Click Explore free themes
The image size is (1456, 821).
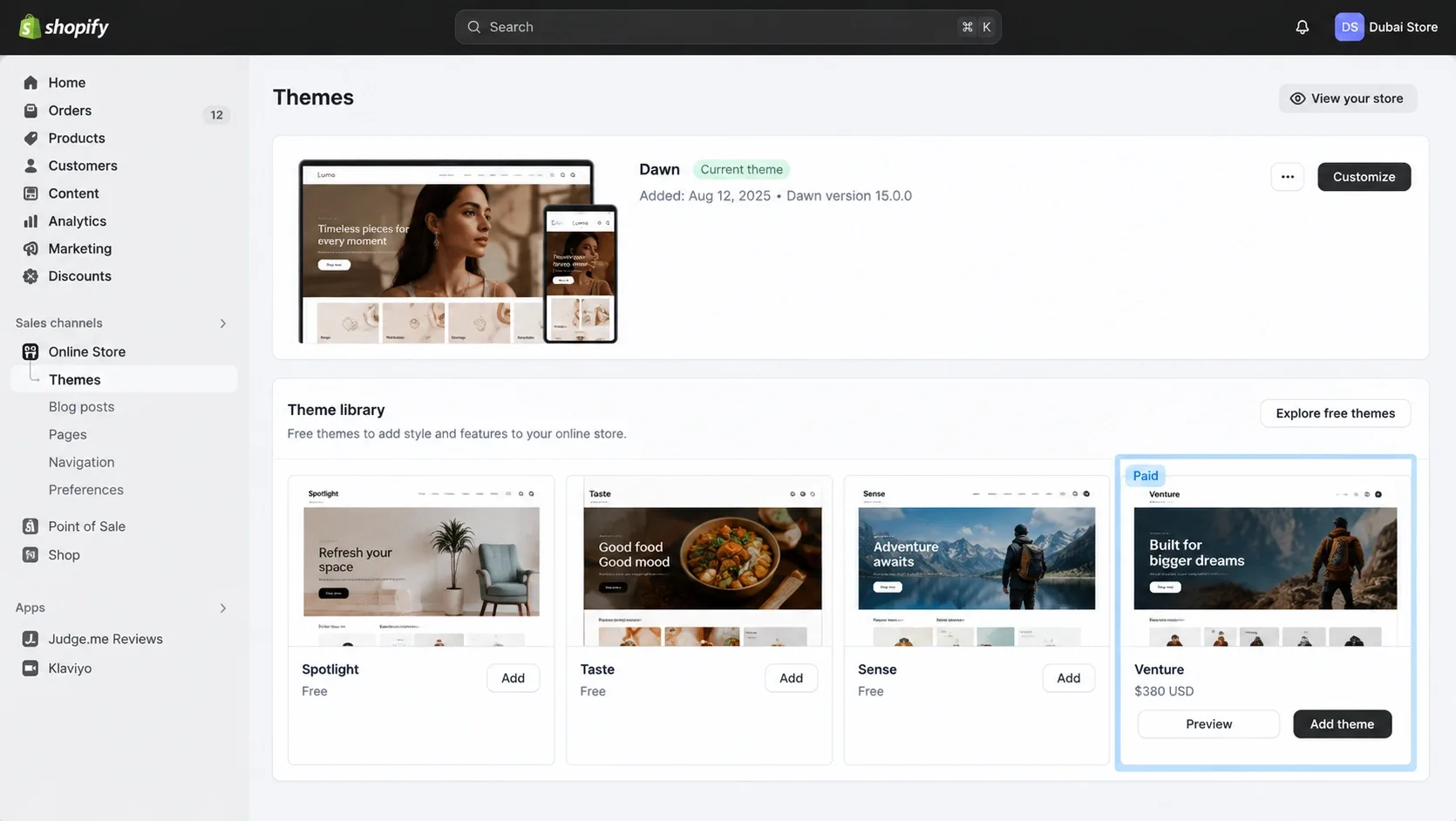point(1335,413)
